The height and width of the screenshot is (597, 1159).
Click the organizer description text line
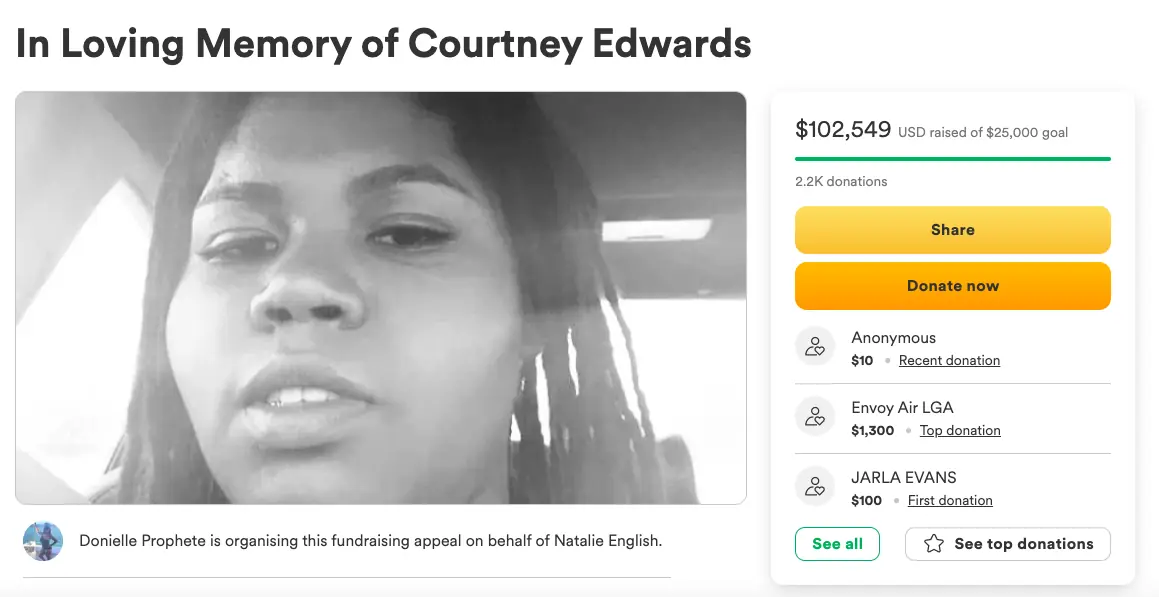click(x=370, y=541)
